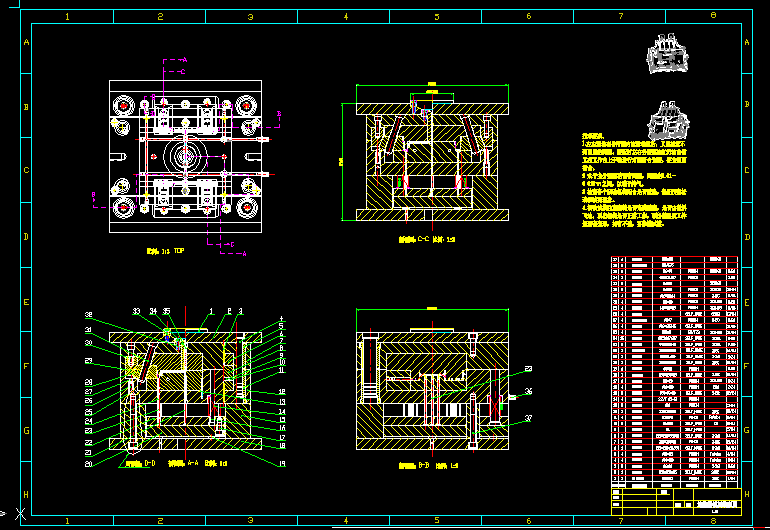Click the TOP view caption text
770x530 pixels.
point(165,251)
